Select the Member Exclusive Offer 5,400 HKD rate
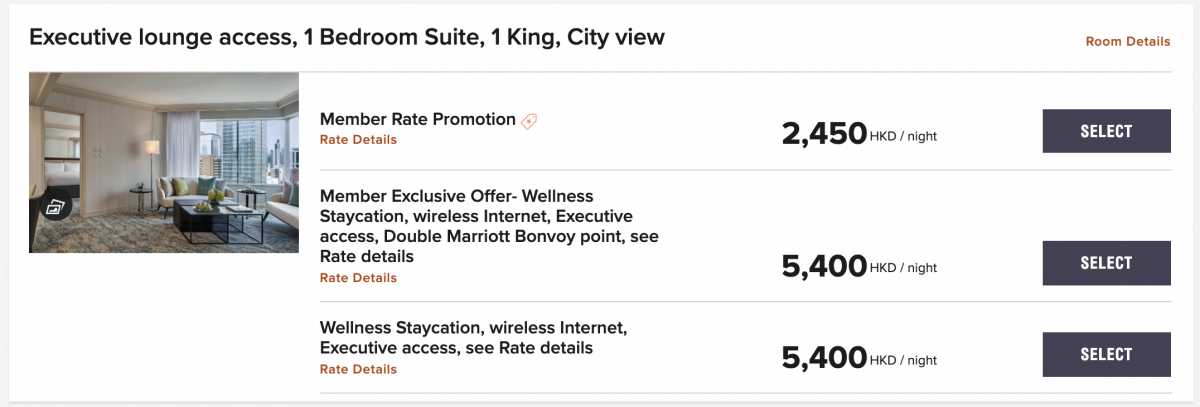The height and width of the screenshot is (407, 1200). (x=1106, y=263)
